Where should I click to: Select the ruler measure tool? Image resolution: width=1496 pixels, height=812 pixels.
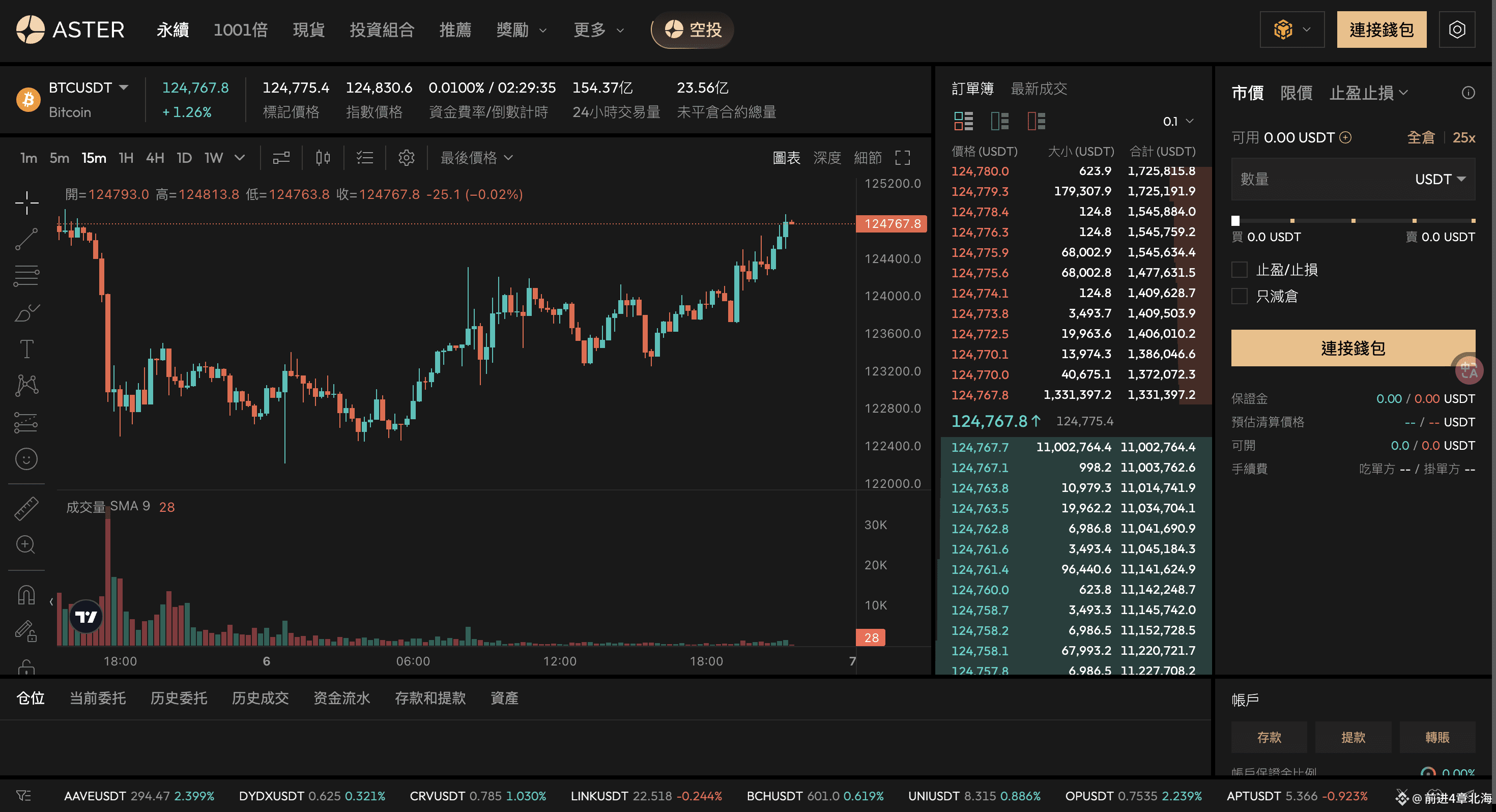point(26,508)
